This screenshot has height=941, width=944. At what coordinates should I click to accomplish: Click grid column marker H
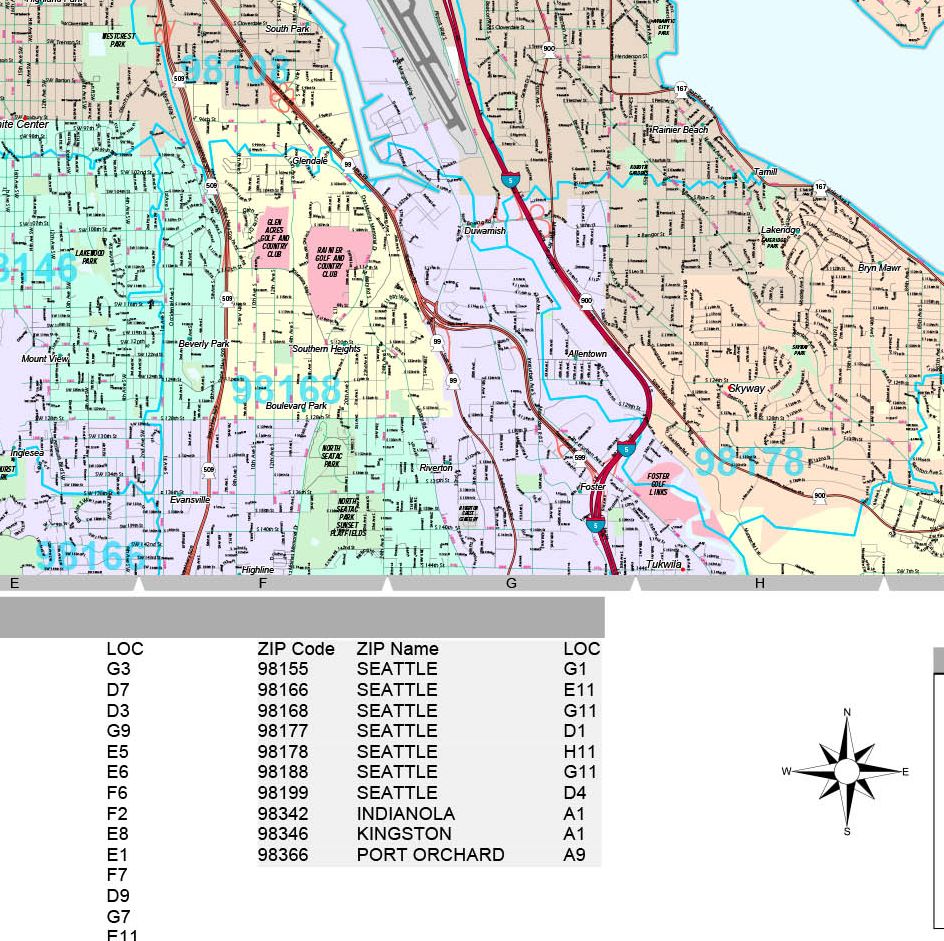pyautogui.click(x=760, y=583)
